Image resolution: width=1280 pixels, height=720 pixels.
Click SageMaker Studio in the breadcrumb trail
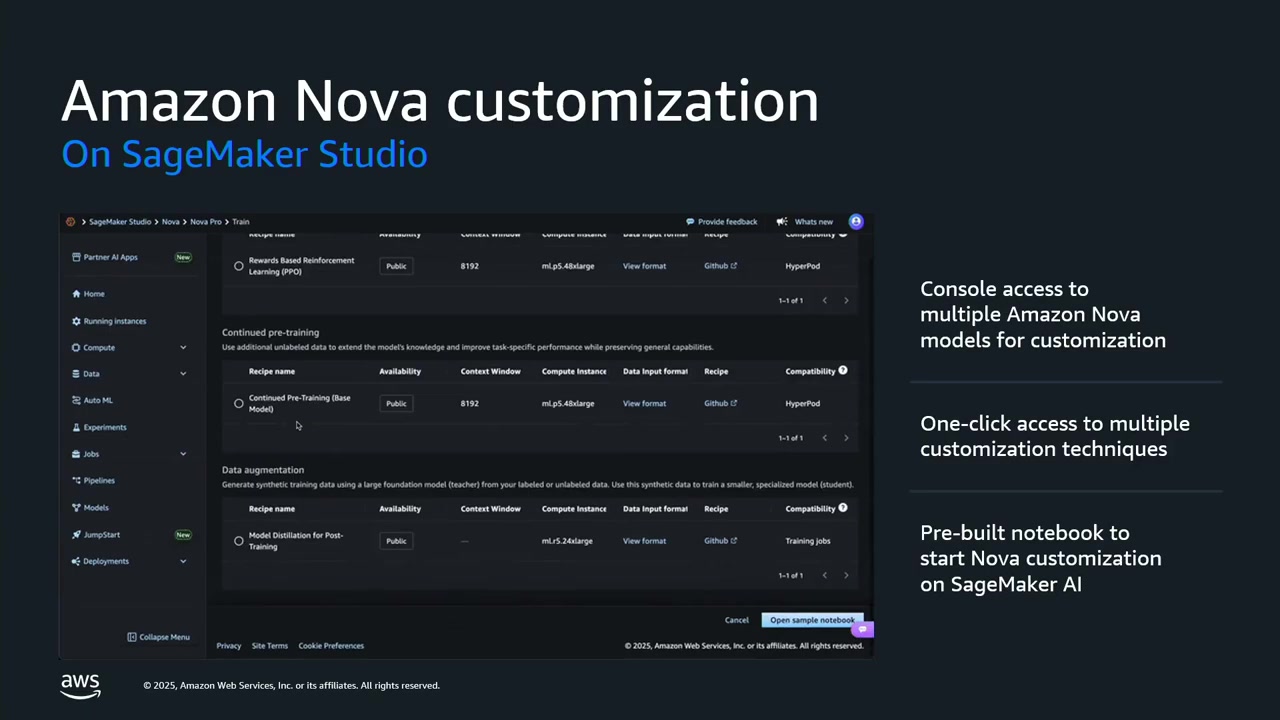click(120, 221)
